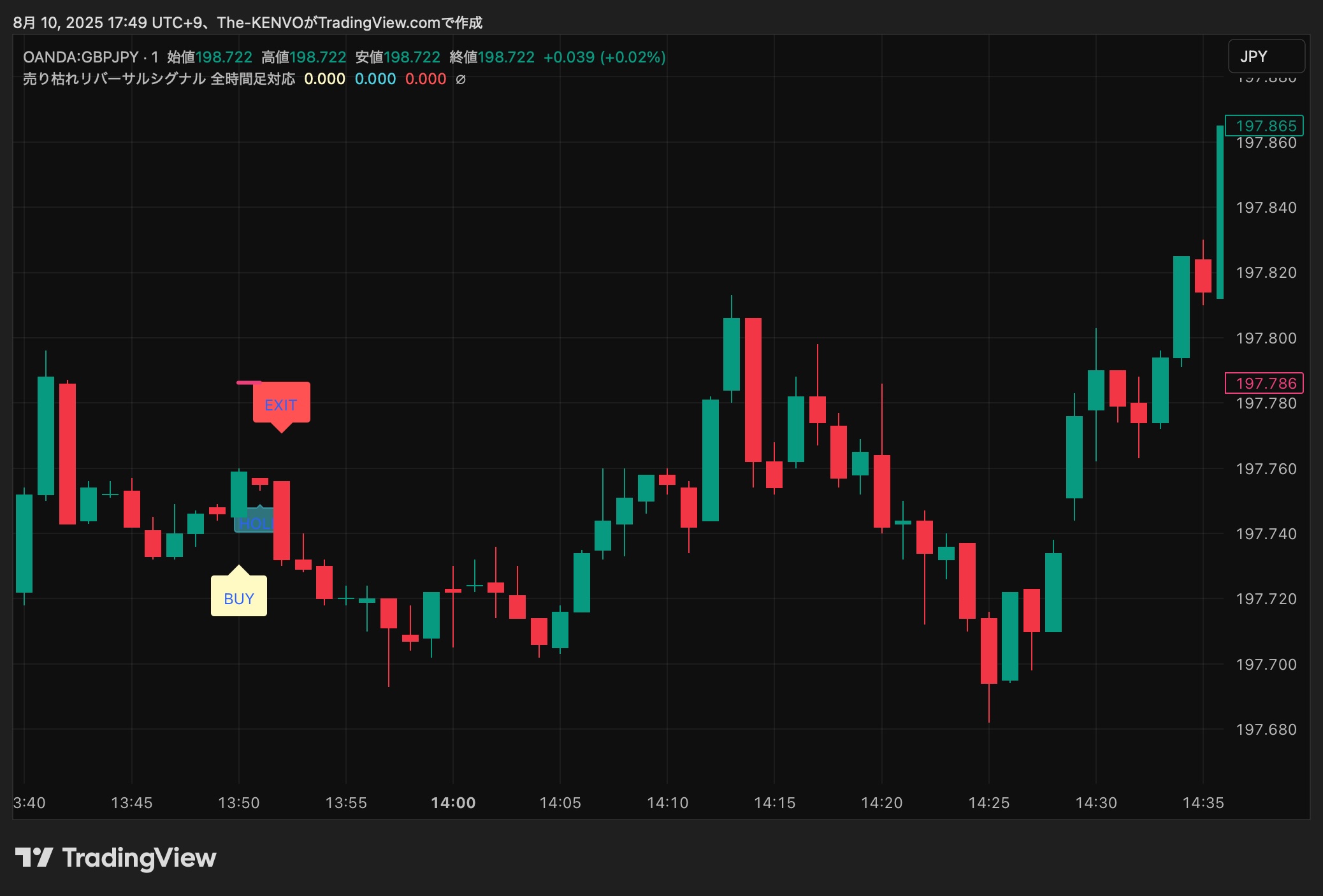
Task: Click the pink 197.786 price tag
Action: pos(1265,383)
